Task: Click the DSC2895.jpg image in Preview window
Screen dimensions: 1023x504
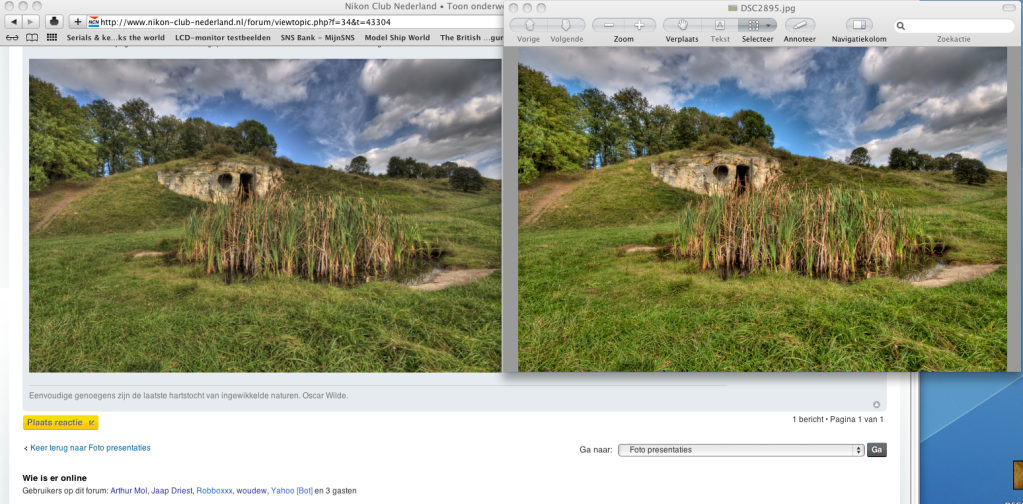Action: [762, 209]
